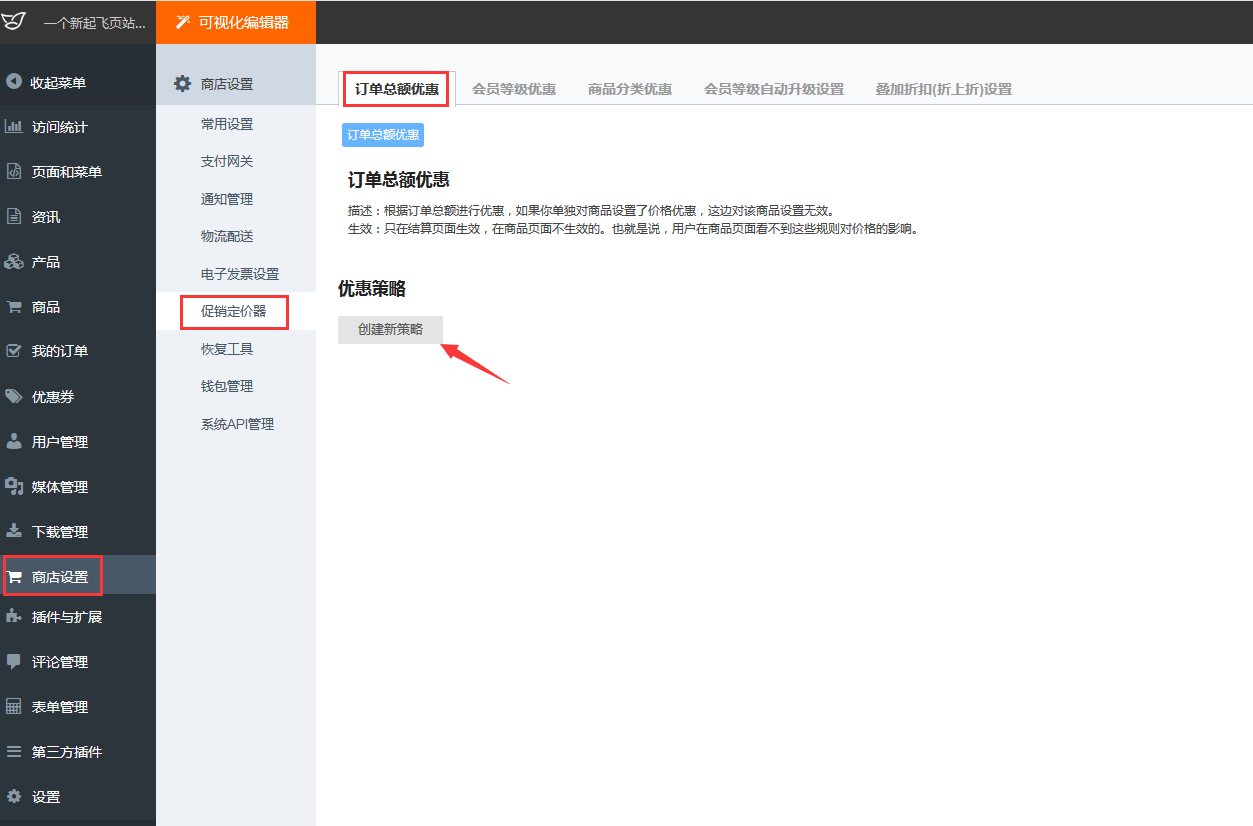Open the visit statistics chart icon
Viewport: 1253px width, 826px height.
click(14, 127)
